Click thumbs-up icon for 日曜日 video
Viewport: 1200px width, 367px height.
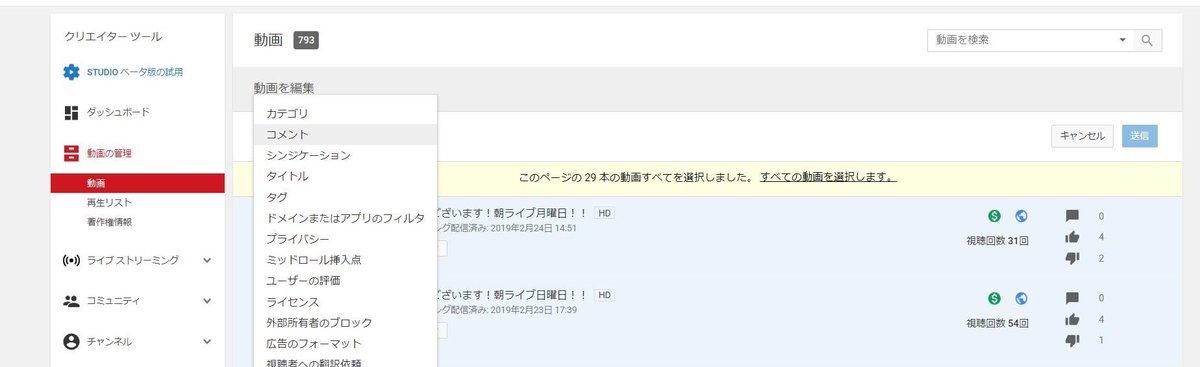click(x=1072, y=320)
